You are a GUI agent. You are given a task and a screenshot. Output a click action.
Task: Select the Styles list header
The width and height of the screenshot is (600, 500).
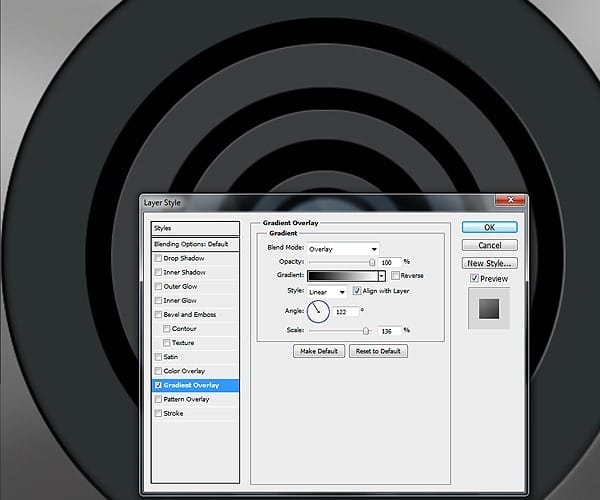click(195, 228)
